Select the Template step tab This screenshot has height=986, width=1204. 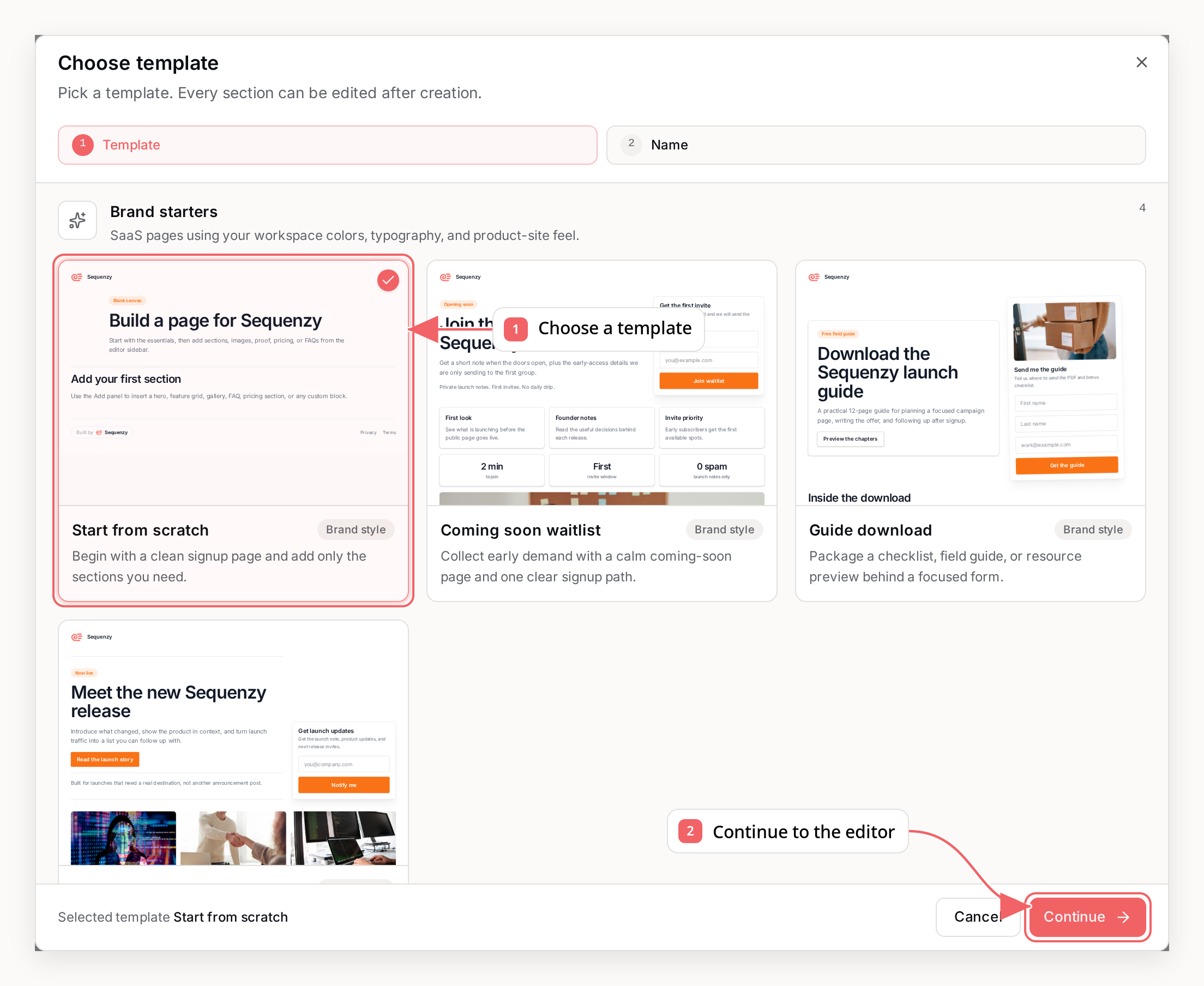(328, 145)
